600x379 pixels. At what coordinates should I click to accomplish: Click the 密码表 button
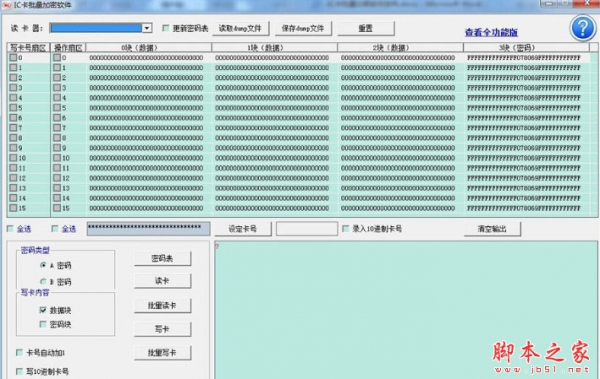click(x=162, y=258)
